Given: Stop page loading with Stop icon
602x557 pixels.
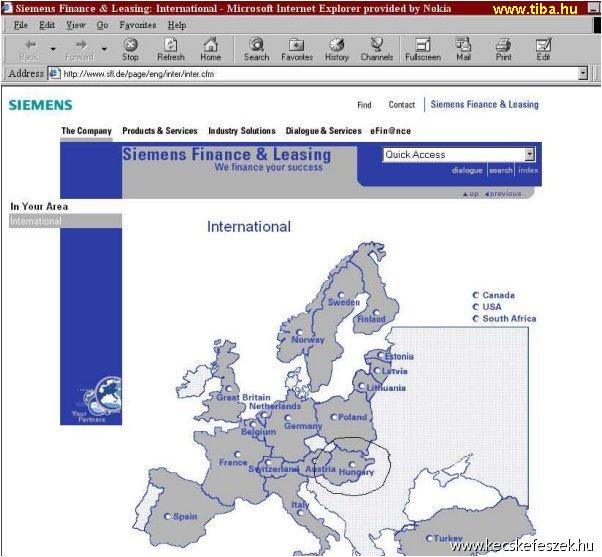Looking at the screenshot, I should tap(130, 45).
